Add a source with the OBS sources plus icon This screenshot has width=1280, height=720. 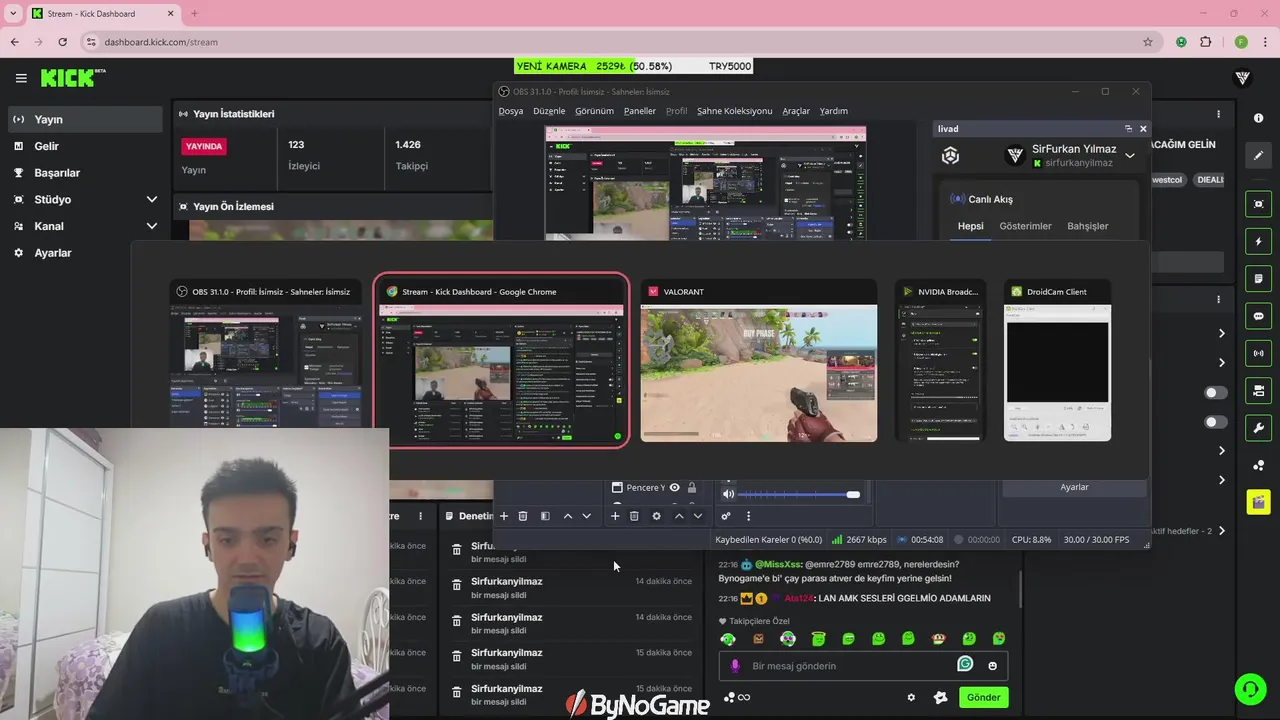(615, 516)
